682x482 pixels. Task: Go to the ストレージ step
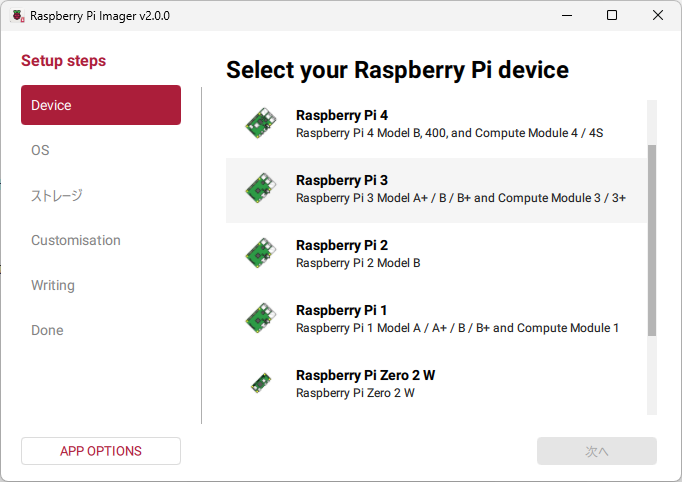pyautogui.click(x=56, y=195)
